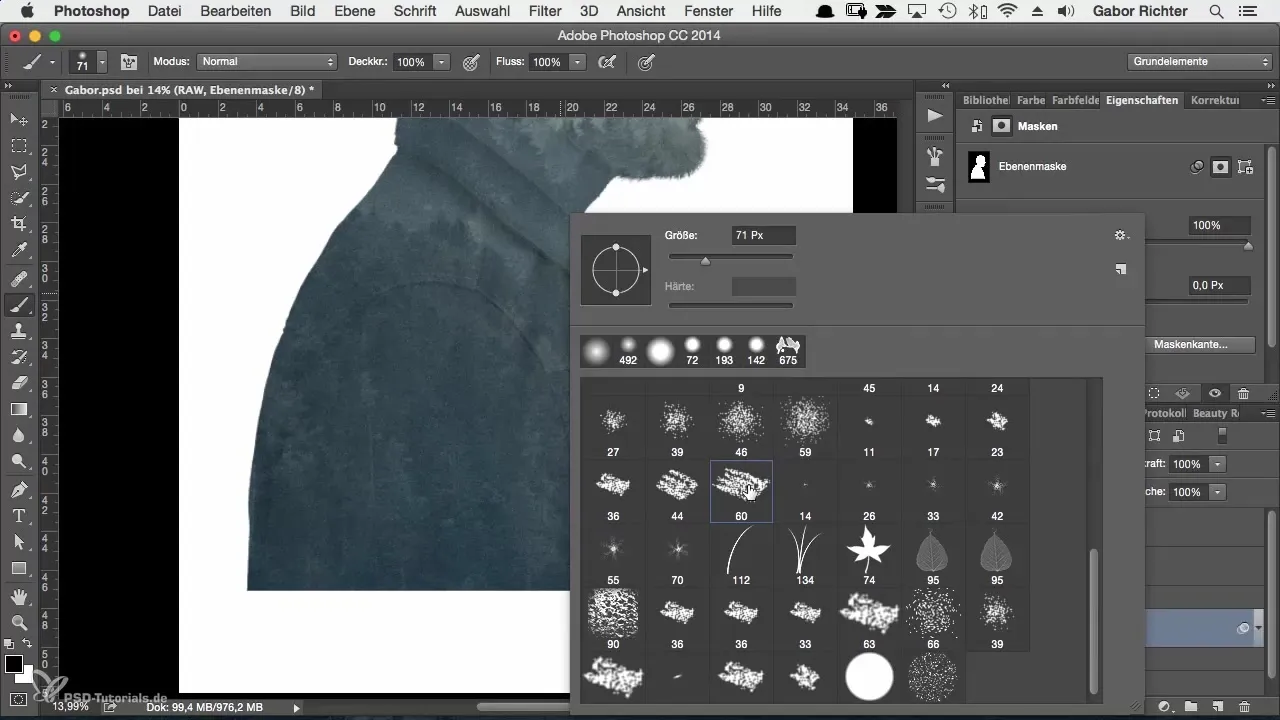
Task: Open the brush preset picker arrow
Action: pyautogui.click(x=102, y=62)
